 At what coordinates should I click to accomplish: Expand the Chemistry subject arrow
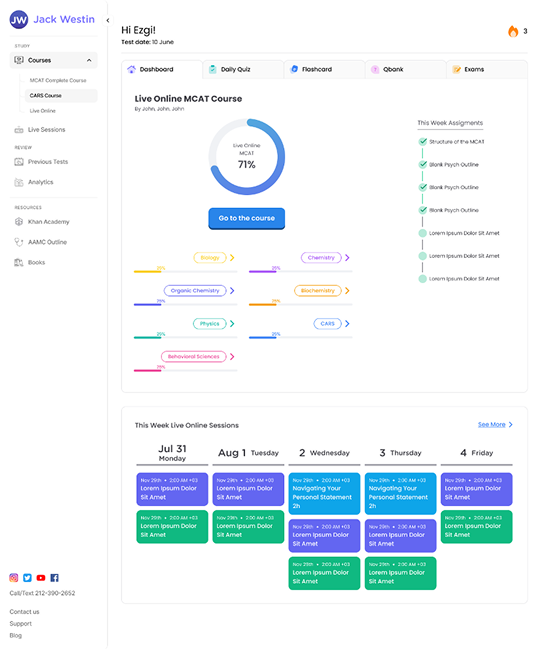click(347, 258)
